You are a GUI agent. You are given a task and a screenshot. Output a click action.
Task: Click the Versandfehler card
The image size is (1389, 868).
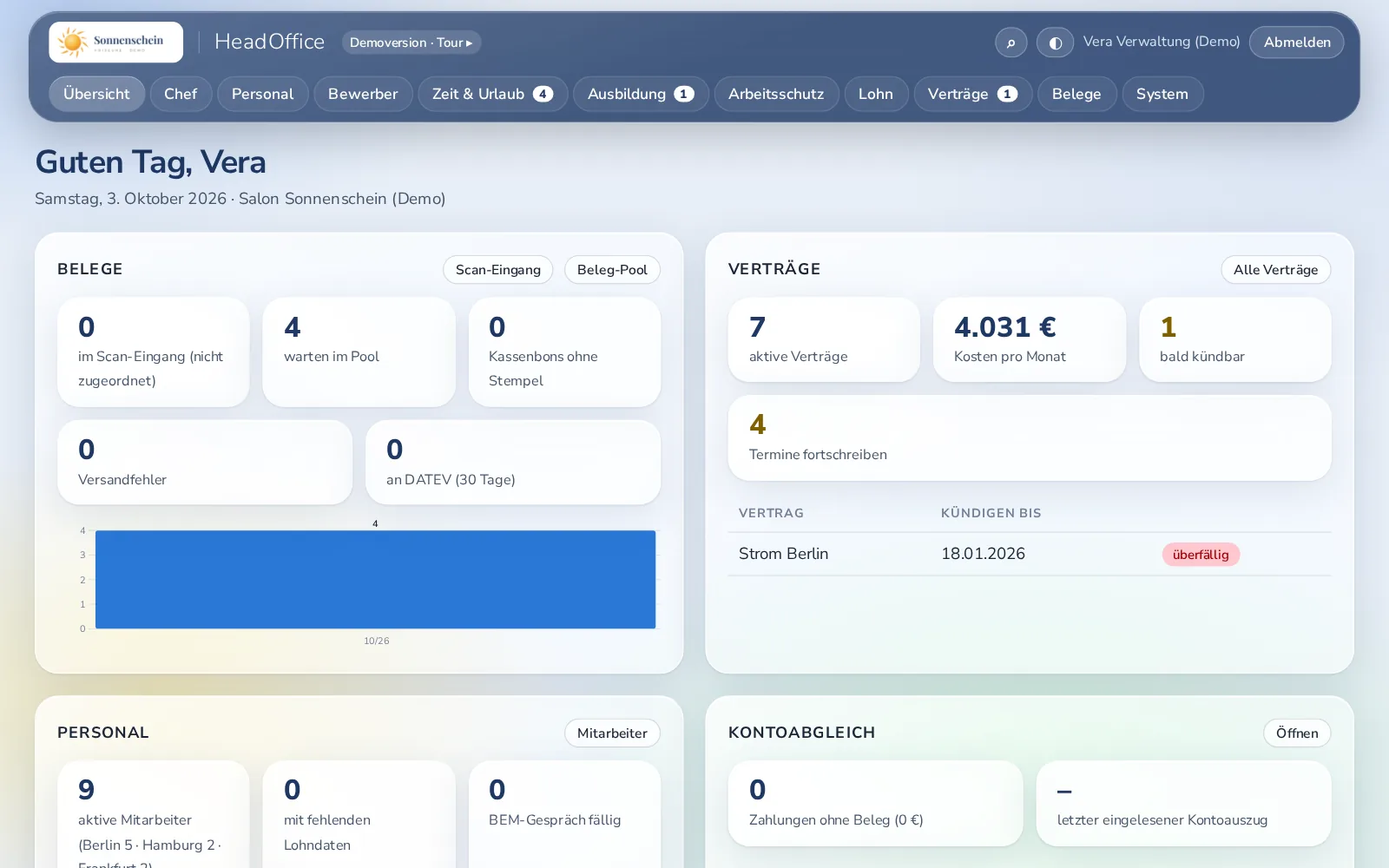tap(205, 463)
